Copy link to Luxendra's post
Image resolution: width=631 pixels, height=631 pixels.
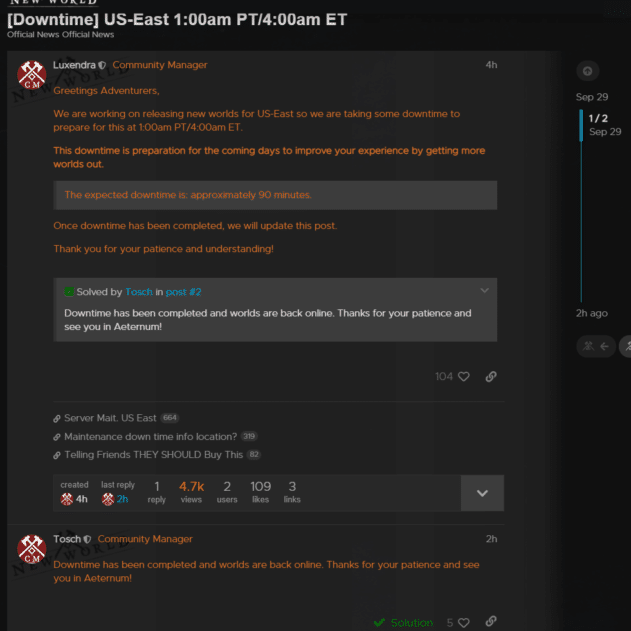pos(491,377)
